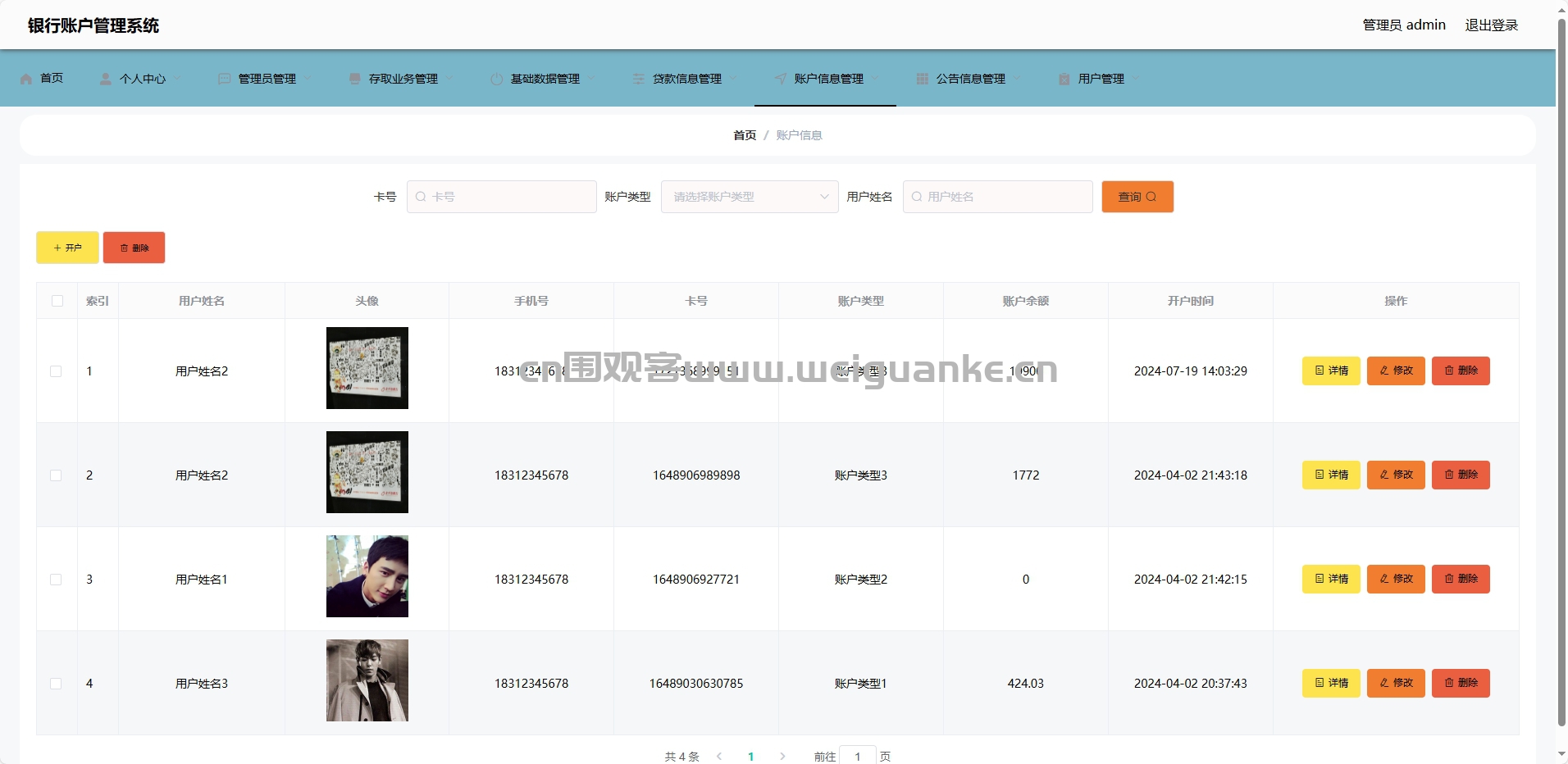Open the 管理员管理 menu

(x=264, y=79)
